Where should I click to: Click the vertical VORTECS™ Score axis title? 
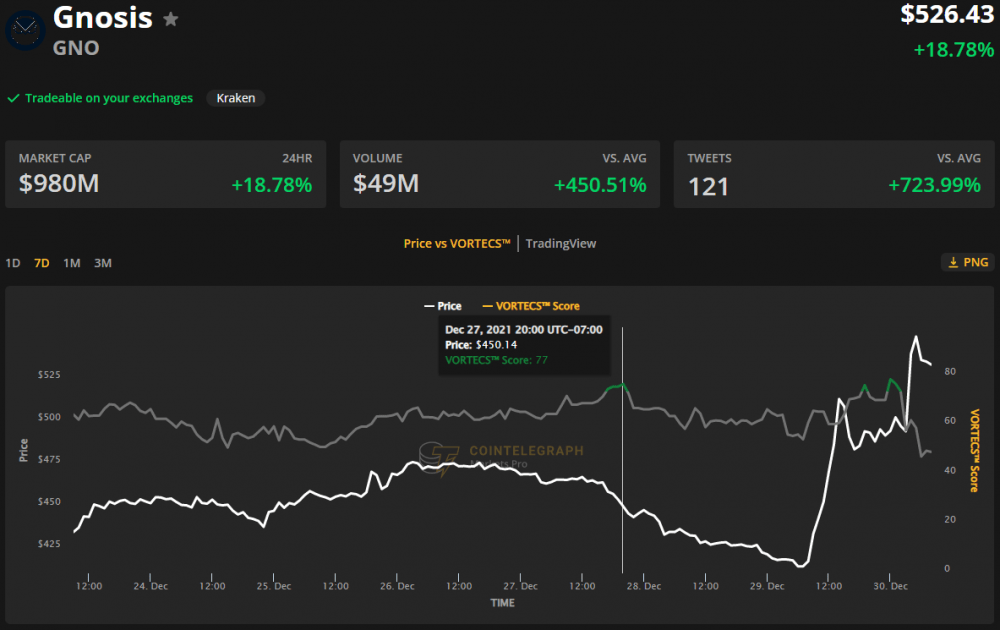[x=974, y=451]
